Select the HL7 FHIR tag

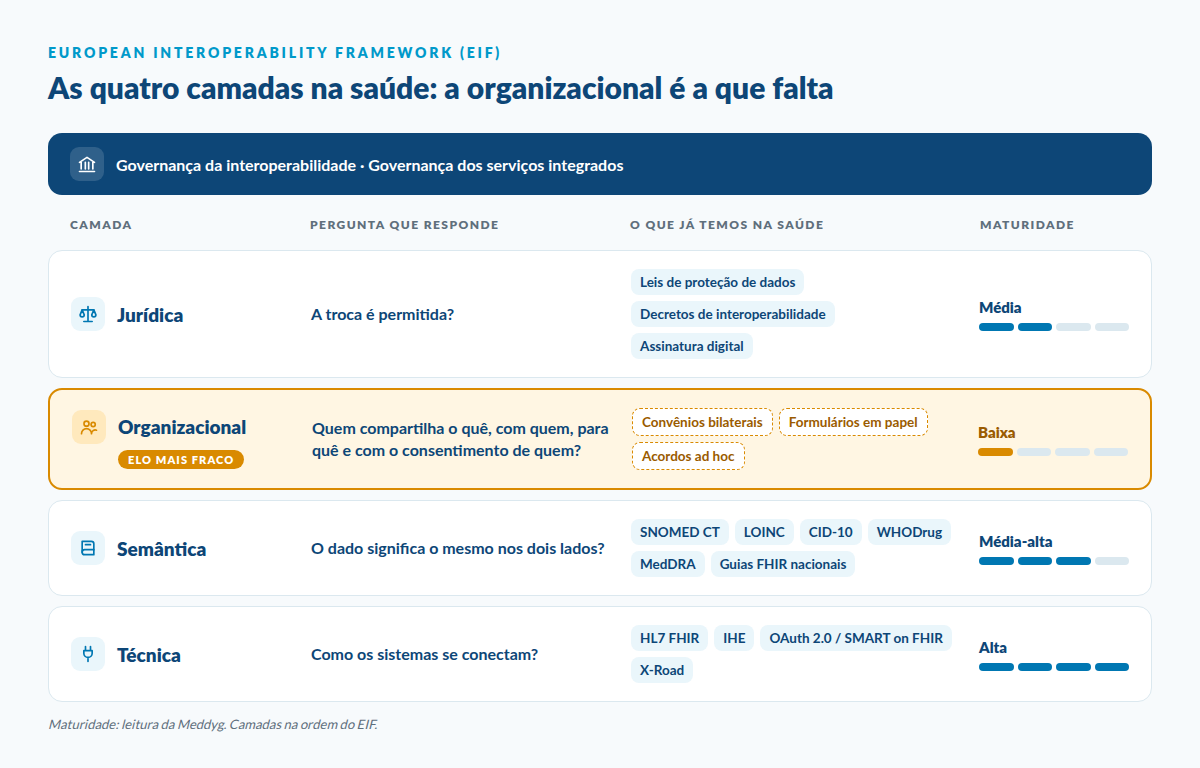pyautogui.click(x=670, y=638)
